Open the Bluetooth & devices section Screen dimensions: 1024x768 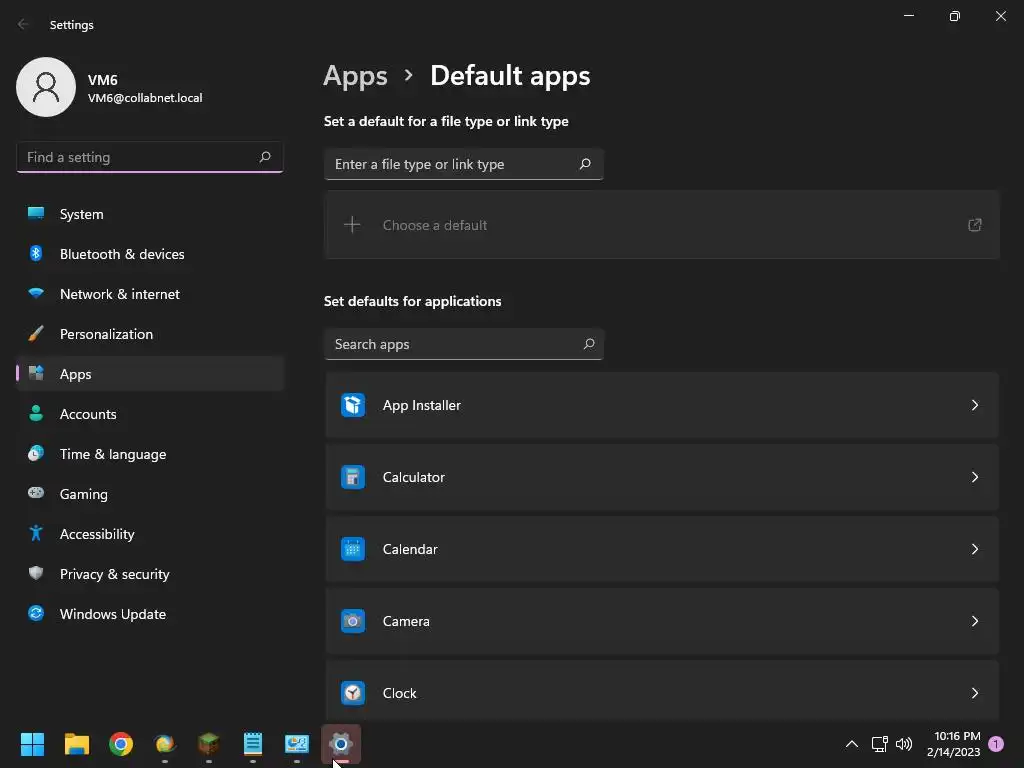click(x=122, y=254)
